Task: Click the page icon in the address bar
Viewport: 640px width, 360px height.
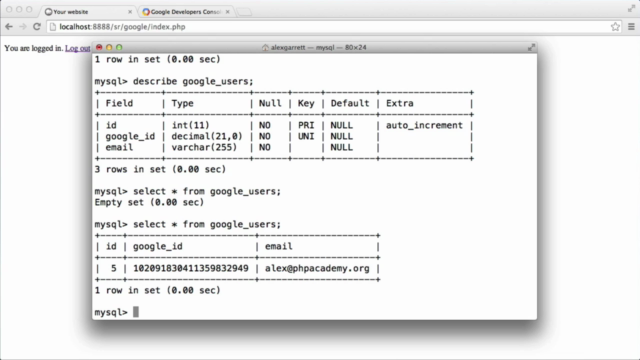Action: (x=53, y=27)
